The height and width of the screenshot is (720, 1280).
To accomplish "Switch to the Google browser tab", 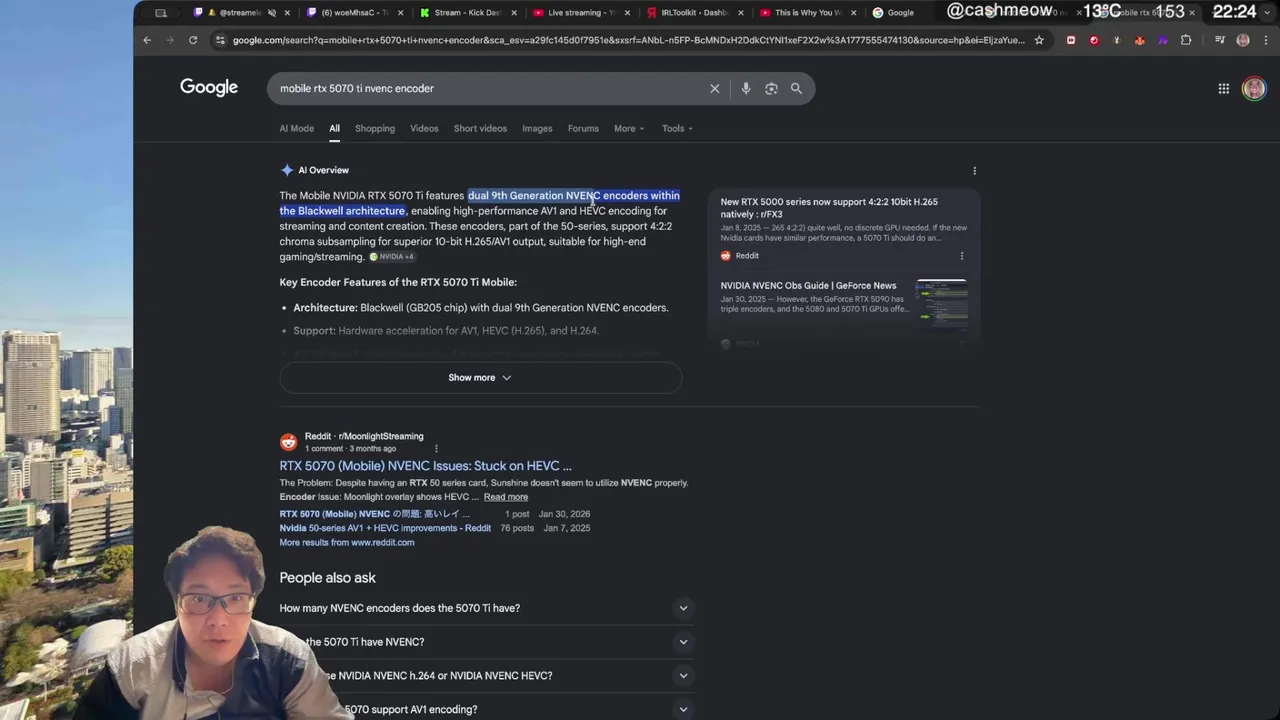I will coord(900,13).
